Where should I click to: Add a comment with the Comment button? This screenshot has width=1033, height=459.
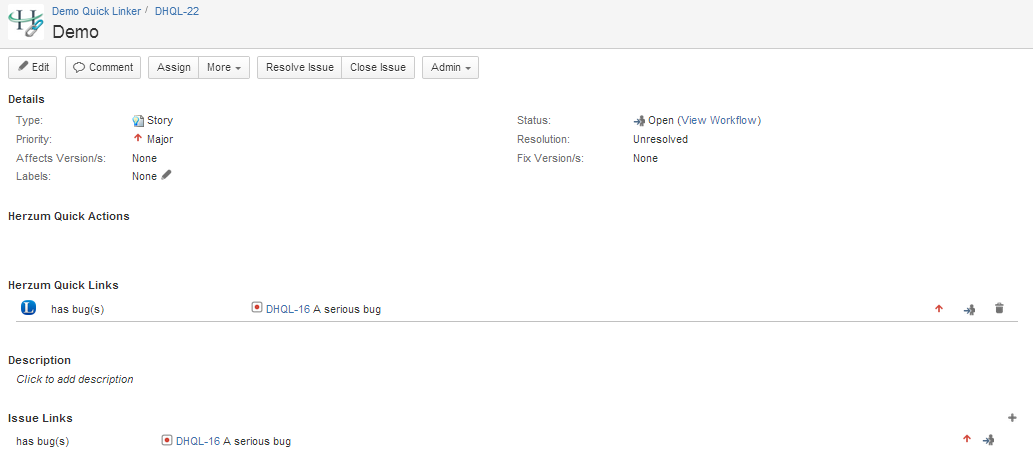tap(103, 68)
